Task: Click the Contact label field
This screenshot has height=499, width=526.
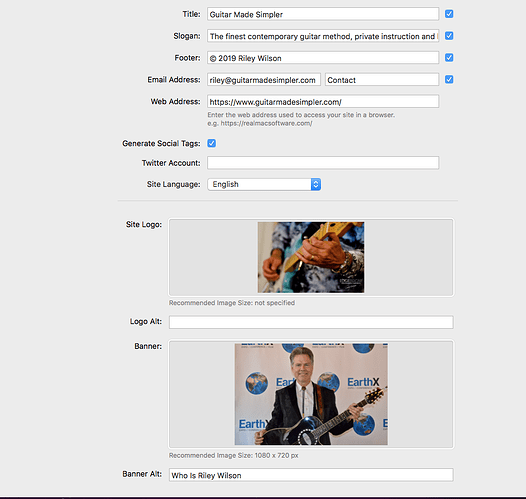Action: 382,80
